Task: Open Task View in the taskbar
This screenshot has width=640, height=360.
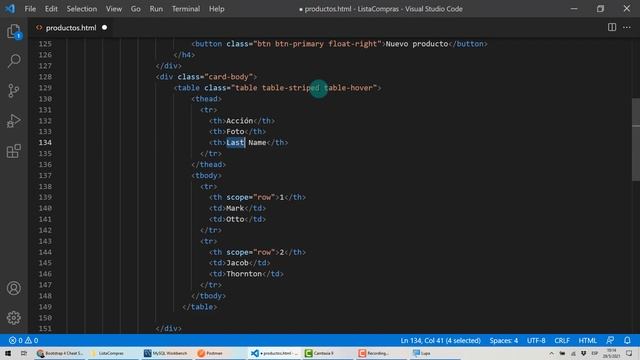Action: [24, 353]
